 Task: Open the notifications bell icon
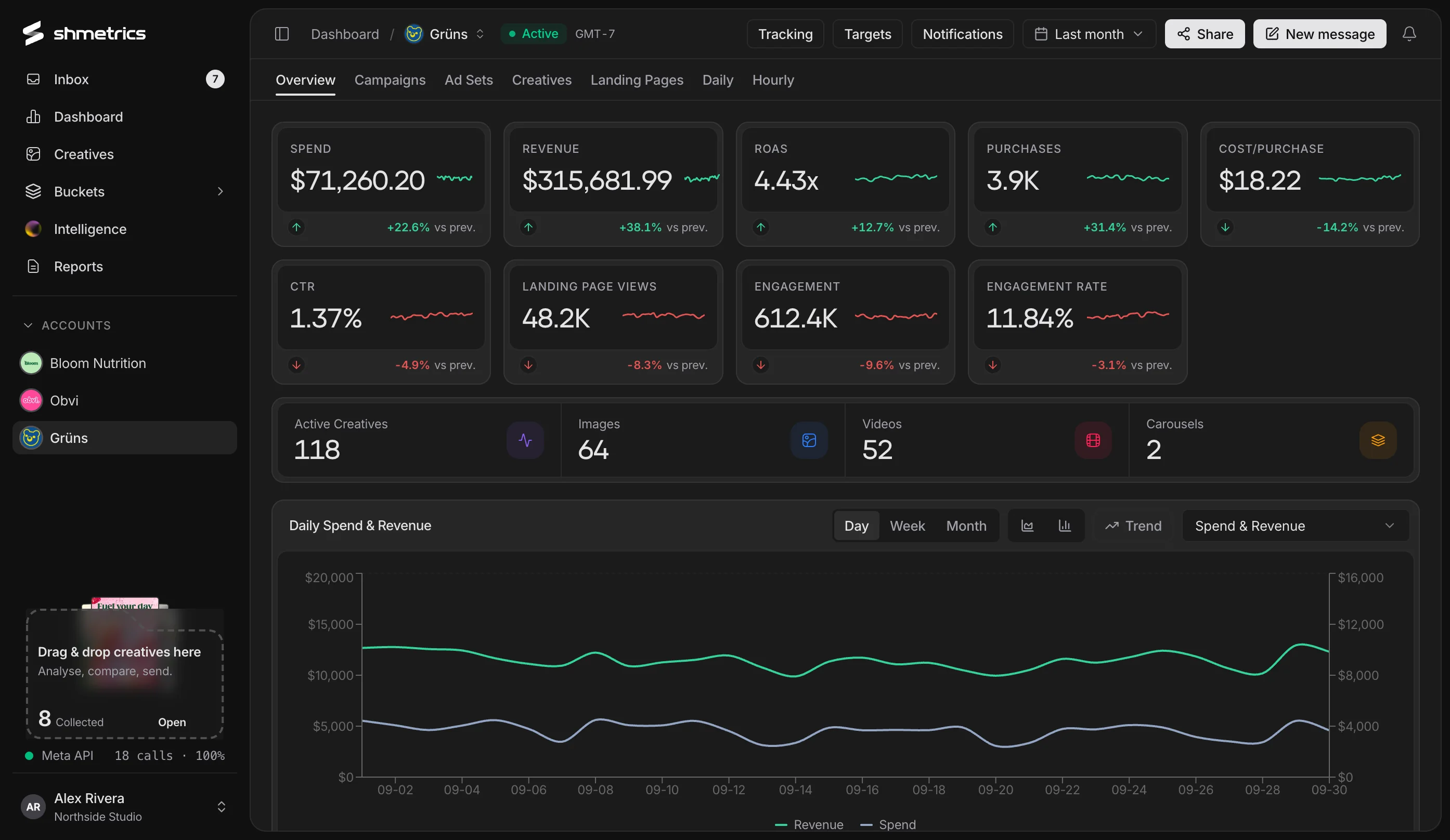coord(1408,34)
